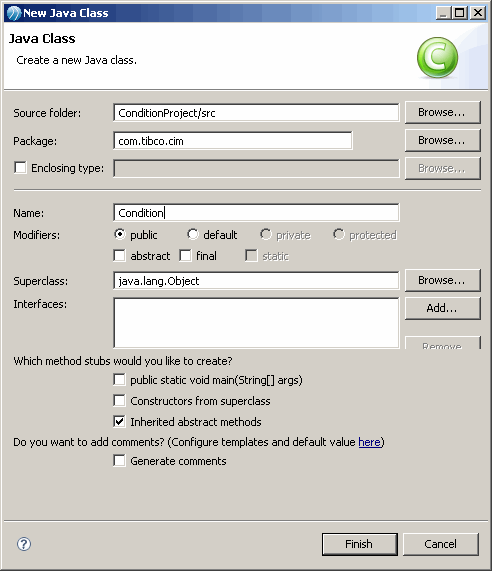Check Constructors from superclass option
The width and height of the screenshot is (492, 571).
tap(119, 400)
